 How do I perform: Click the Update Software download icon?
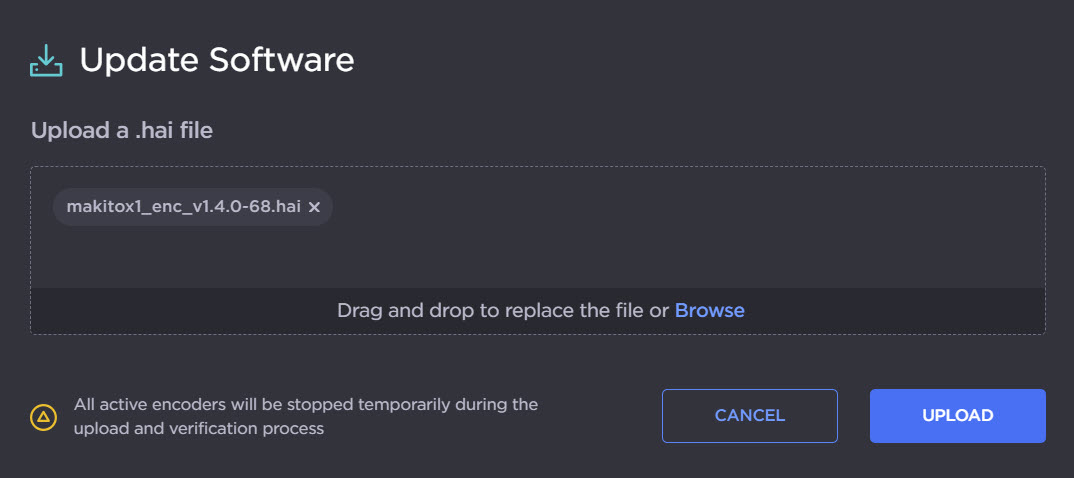tap(46, 61)
